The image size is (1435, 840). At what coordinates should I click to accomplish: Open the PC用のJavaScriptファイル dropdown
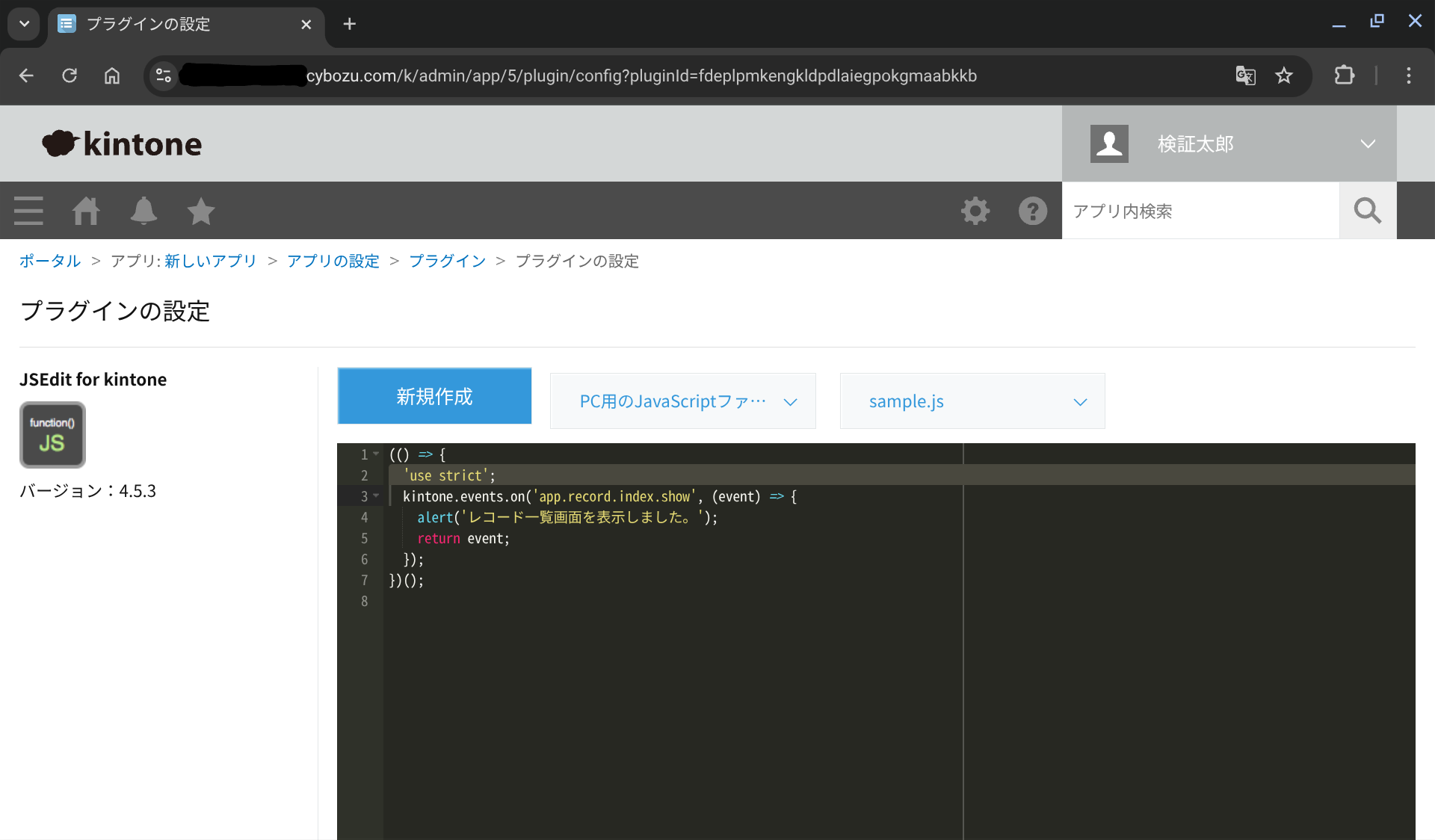[682, 401]
